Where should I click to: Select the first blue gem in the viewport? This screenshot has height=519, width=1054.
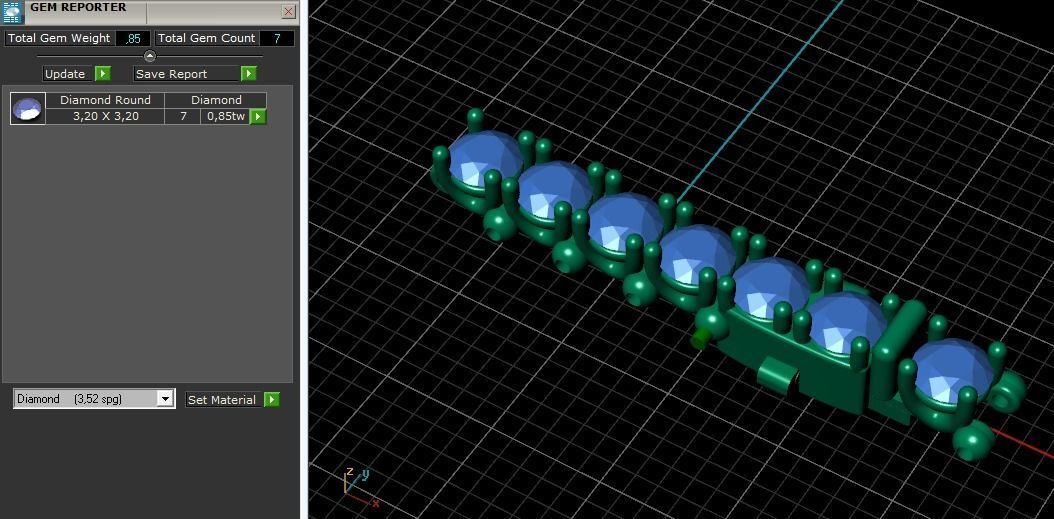coord(483,161)
